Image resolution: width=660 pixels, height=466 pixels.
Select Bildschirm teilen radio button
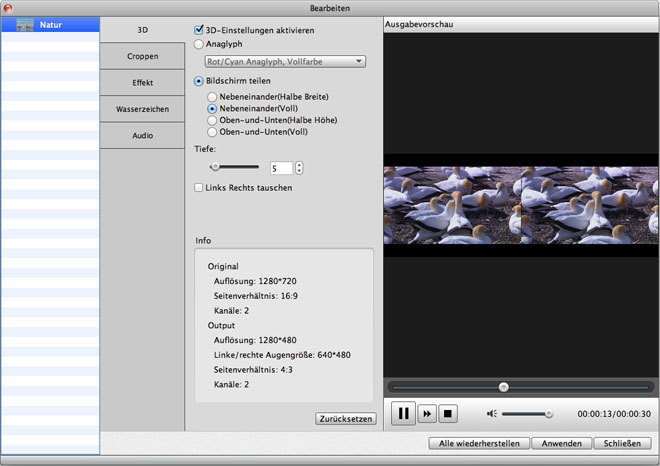coord(199,81)
